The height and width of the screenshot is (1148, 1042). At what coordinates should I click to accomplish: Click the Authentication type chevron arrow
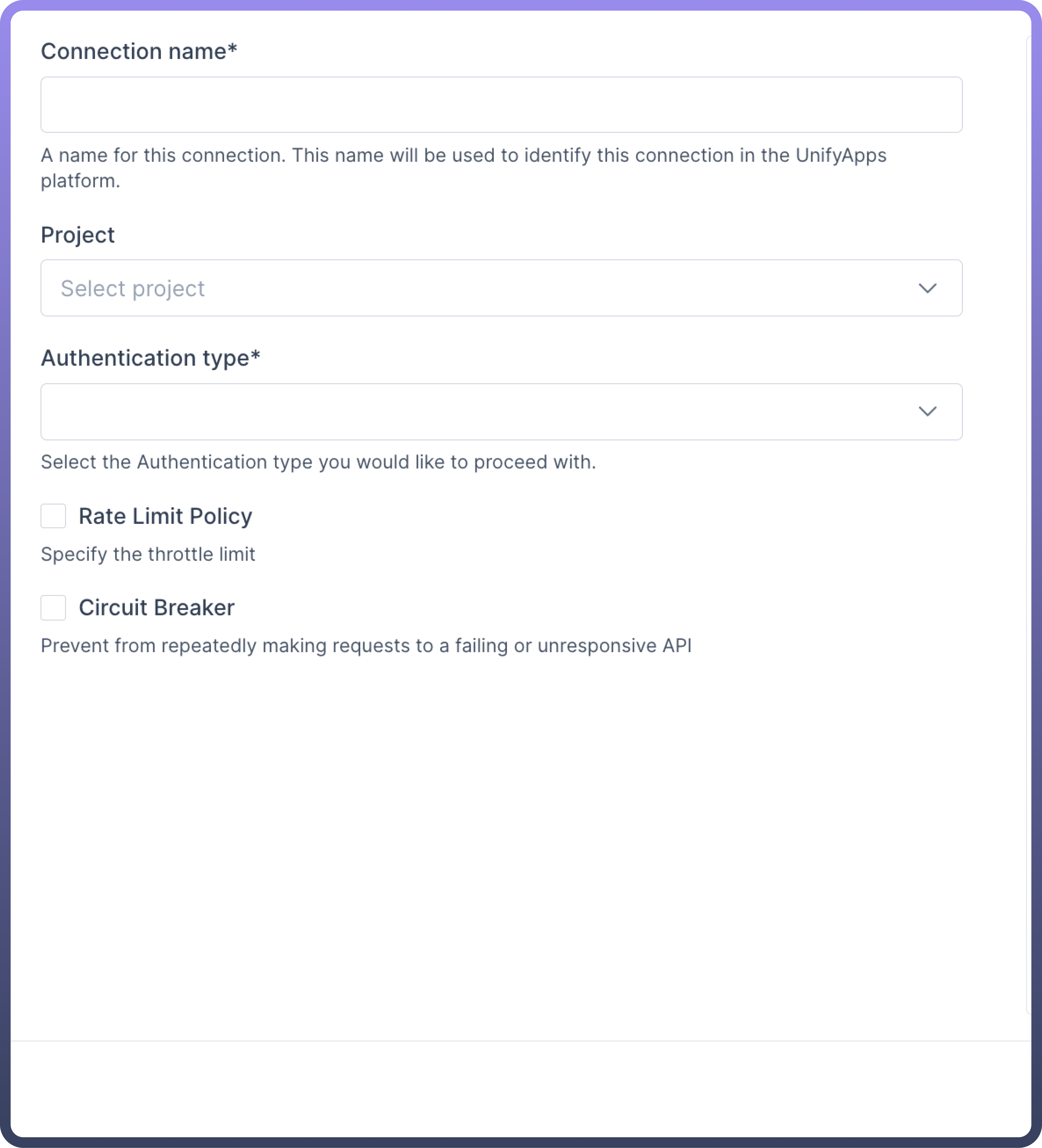point(927,412)
